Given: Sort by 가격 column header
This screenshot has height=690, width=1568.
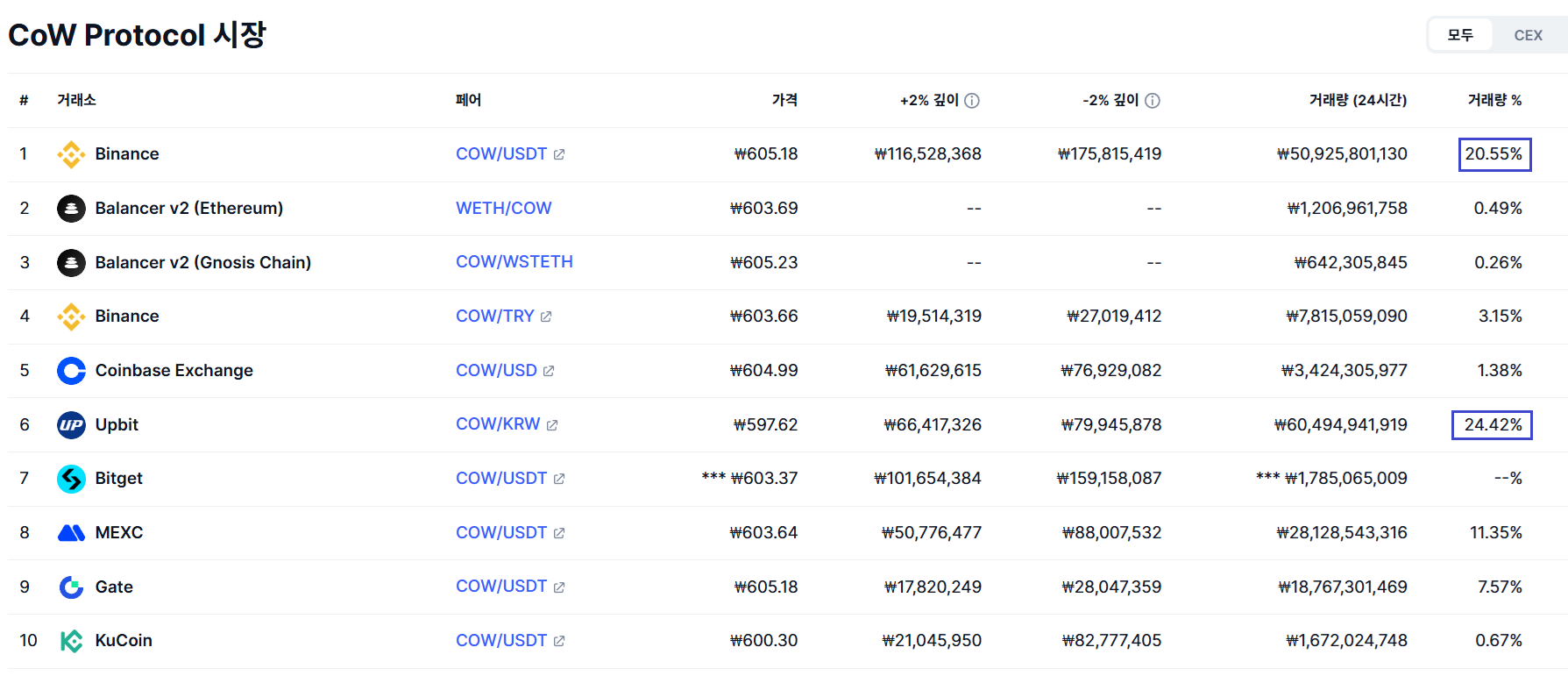Looking at the screenshot, I should pyautogui.click(x=784, y=100).
